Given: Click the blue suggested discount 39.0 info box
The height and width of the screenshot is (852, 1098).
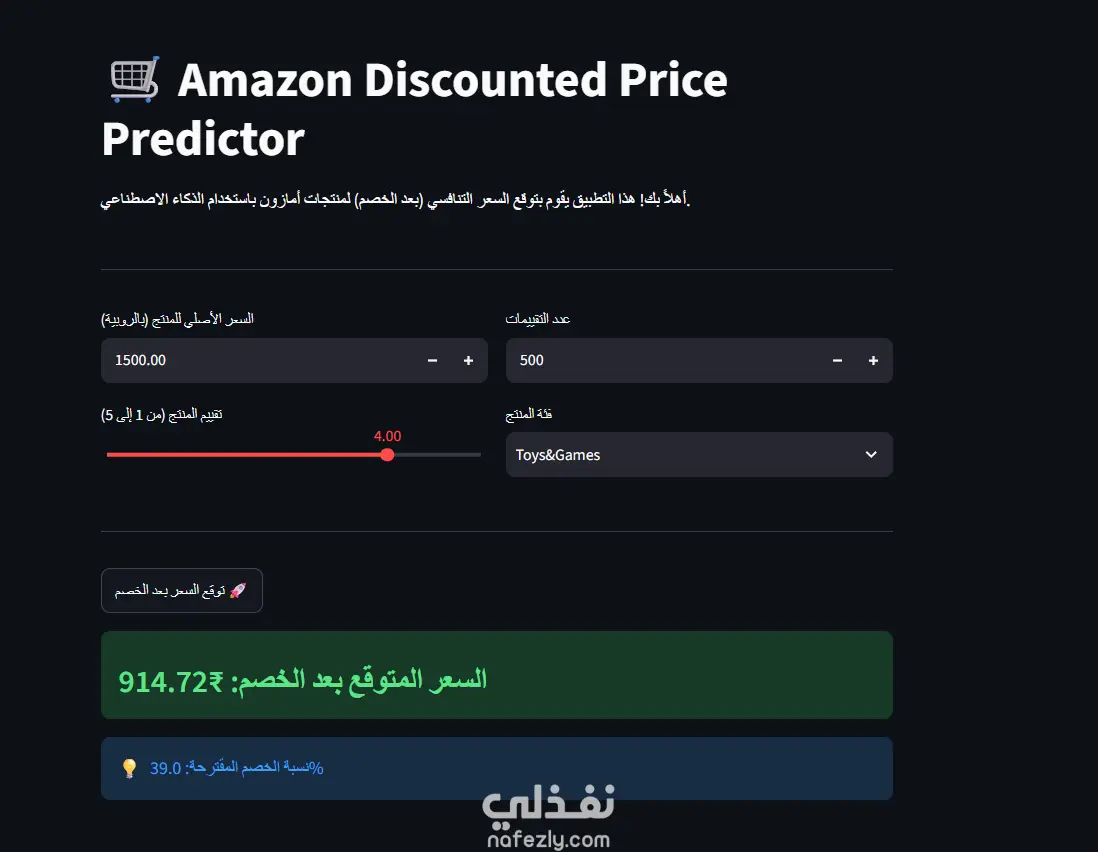Looking at the screenshot, I should [x=496, y=768].
